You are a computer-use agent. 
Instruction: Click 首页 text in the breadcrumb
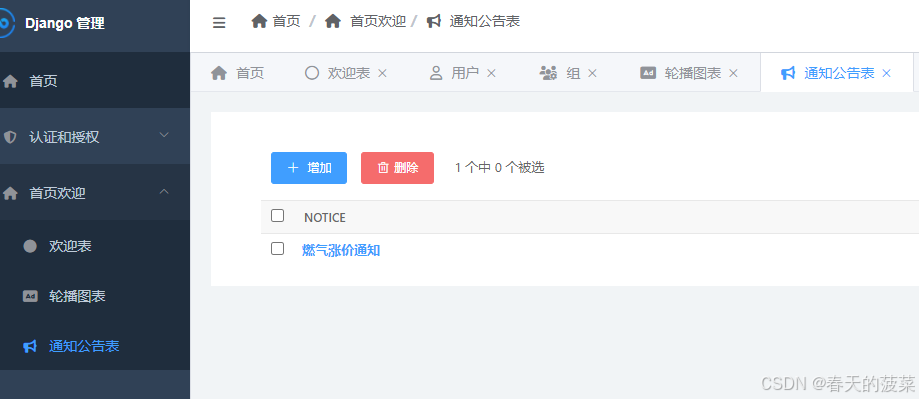point(287,22)
